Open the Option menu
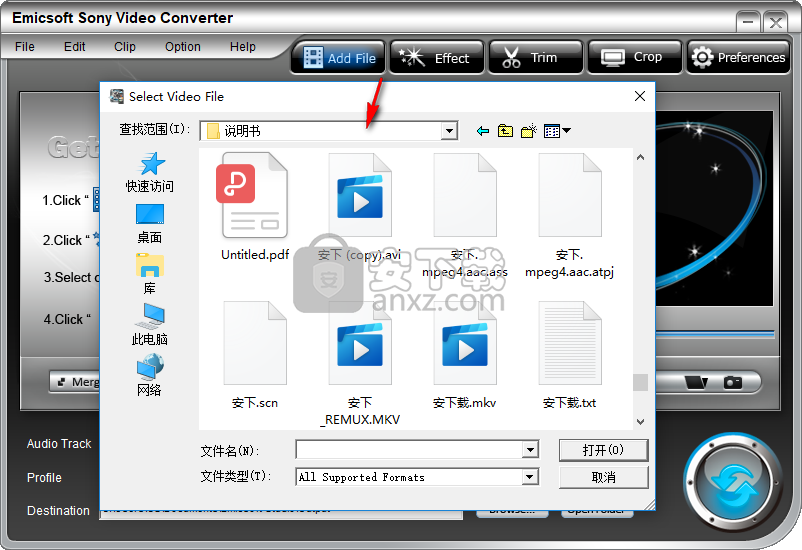This screenshot has height=550, width=802. pos(183,47)
